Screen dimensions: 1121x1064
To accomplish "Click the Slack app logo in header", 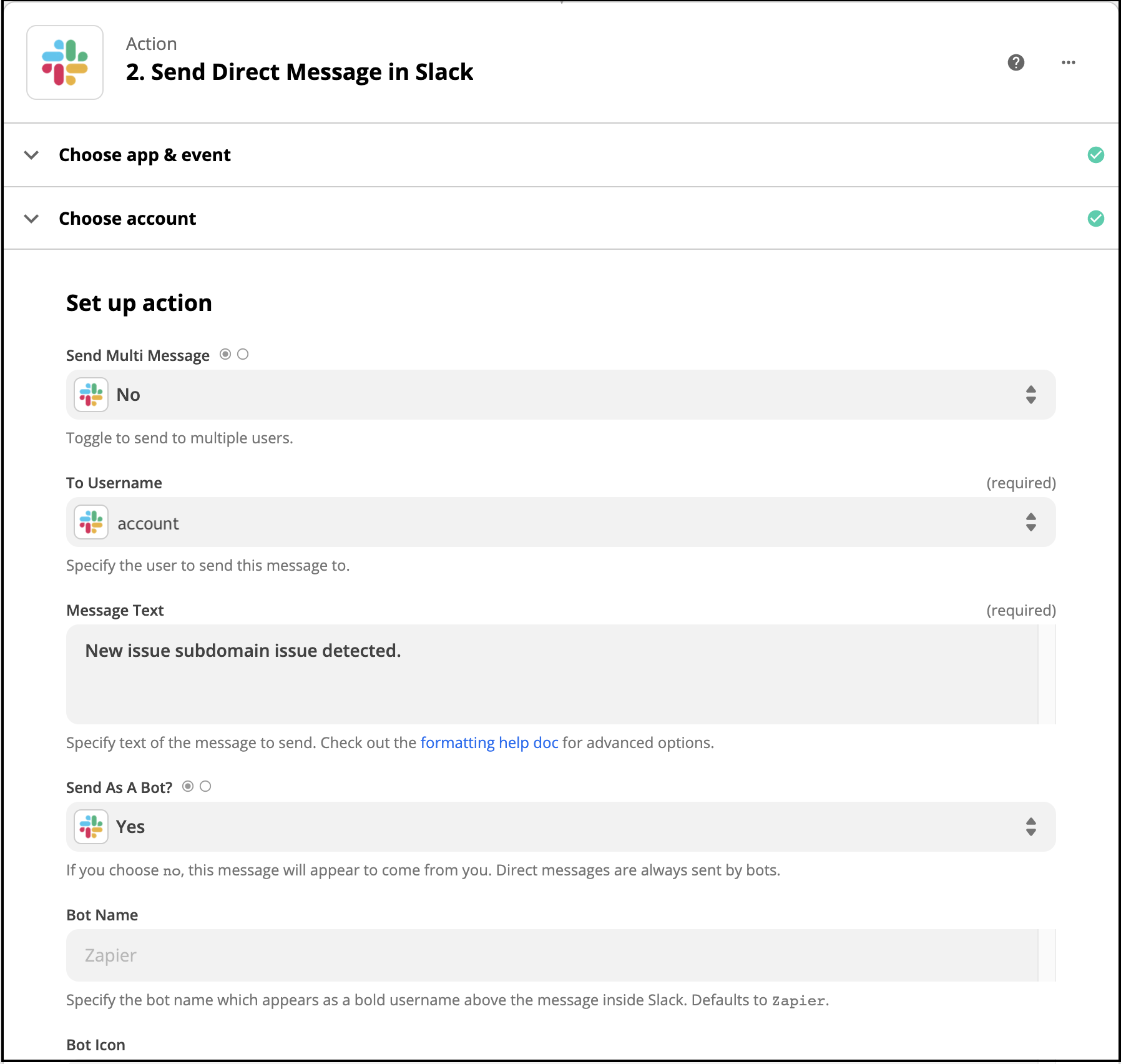I will [x=65, y=62].
